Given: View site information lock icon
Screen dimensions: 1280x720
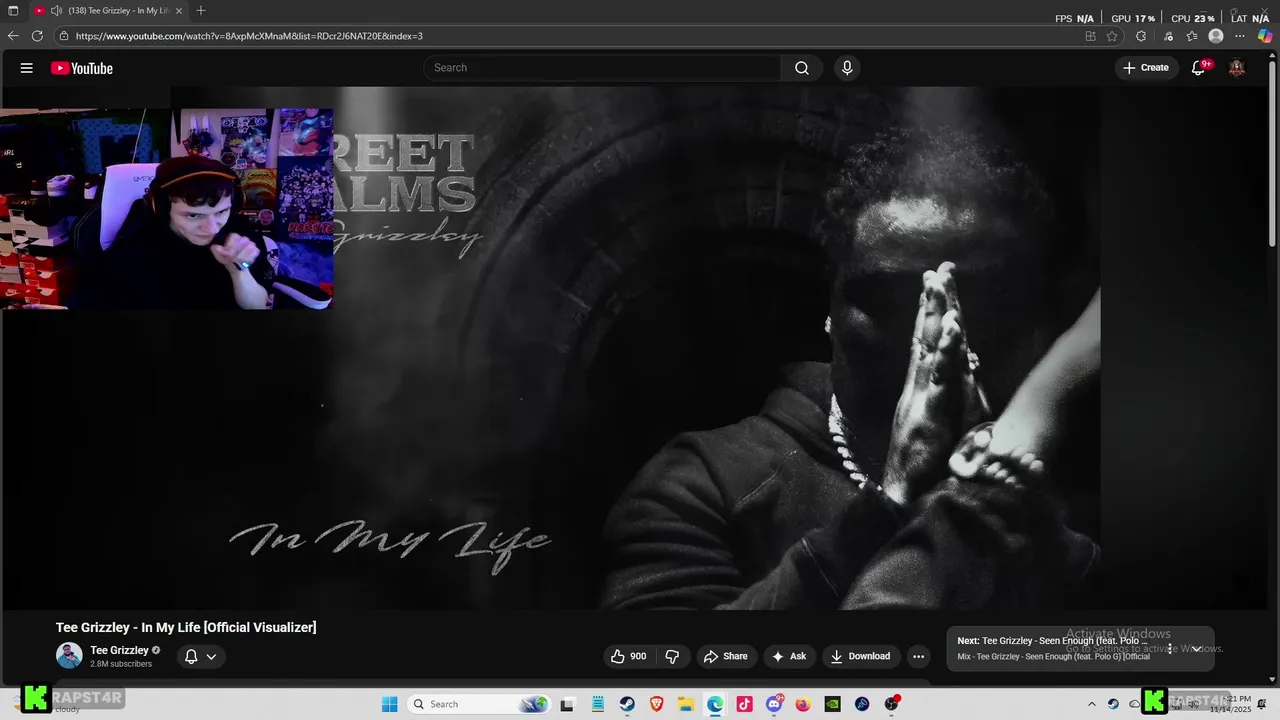Looking at the screenshot, I should [64, 36].
